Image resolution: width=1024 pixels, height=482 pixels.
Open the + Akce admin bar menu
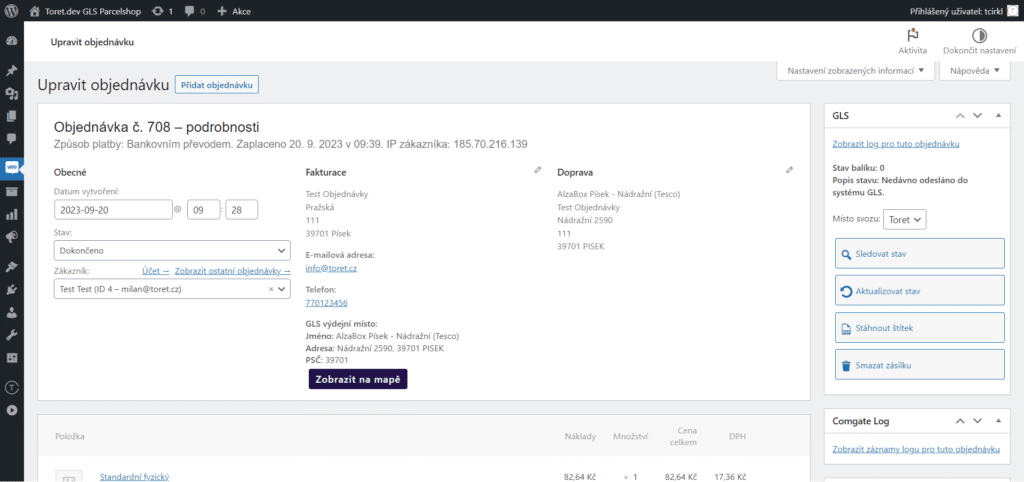[234, 11]
